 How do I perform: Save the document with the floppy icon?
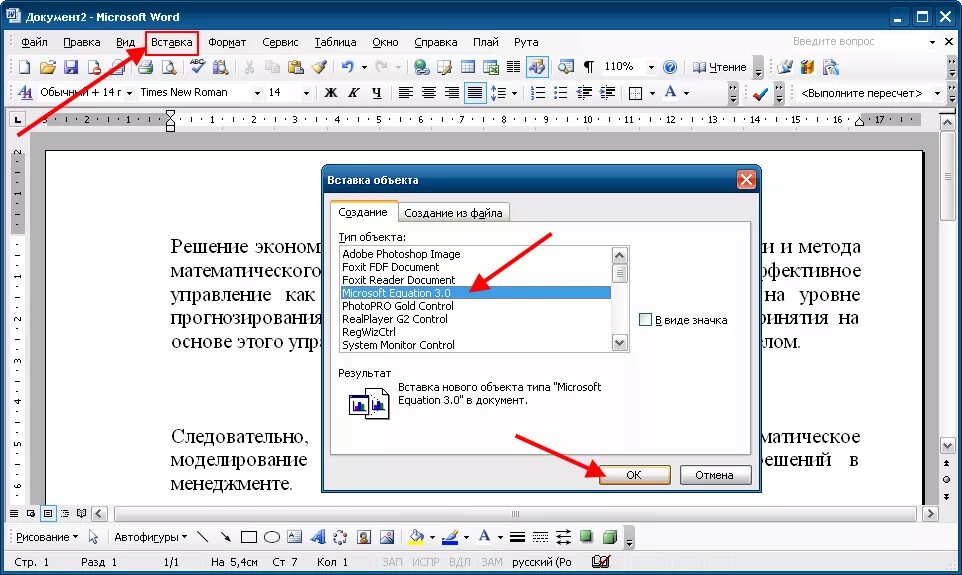click(x=71, y=67)
